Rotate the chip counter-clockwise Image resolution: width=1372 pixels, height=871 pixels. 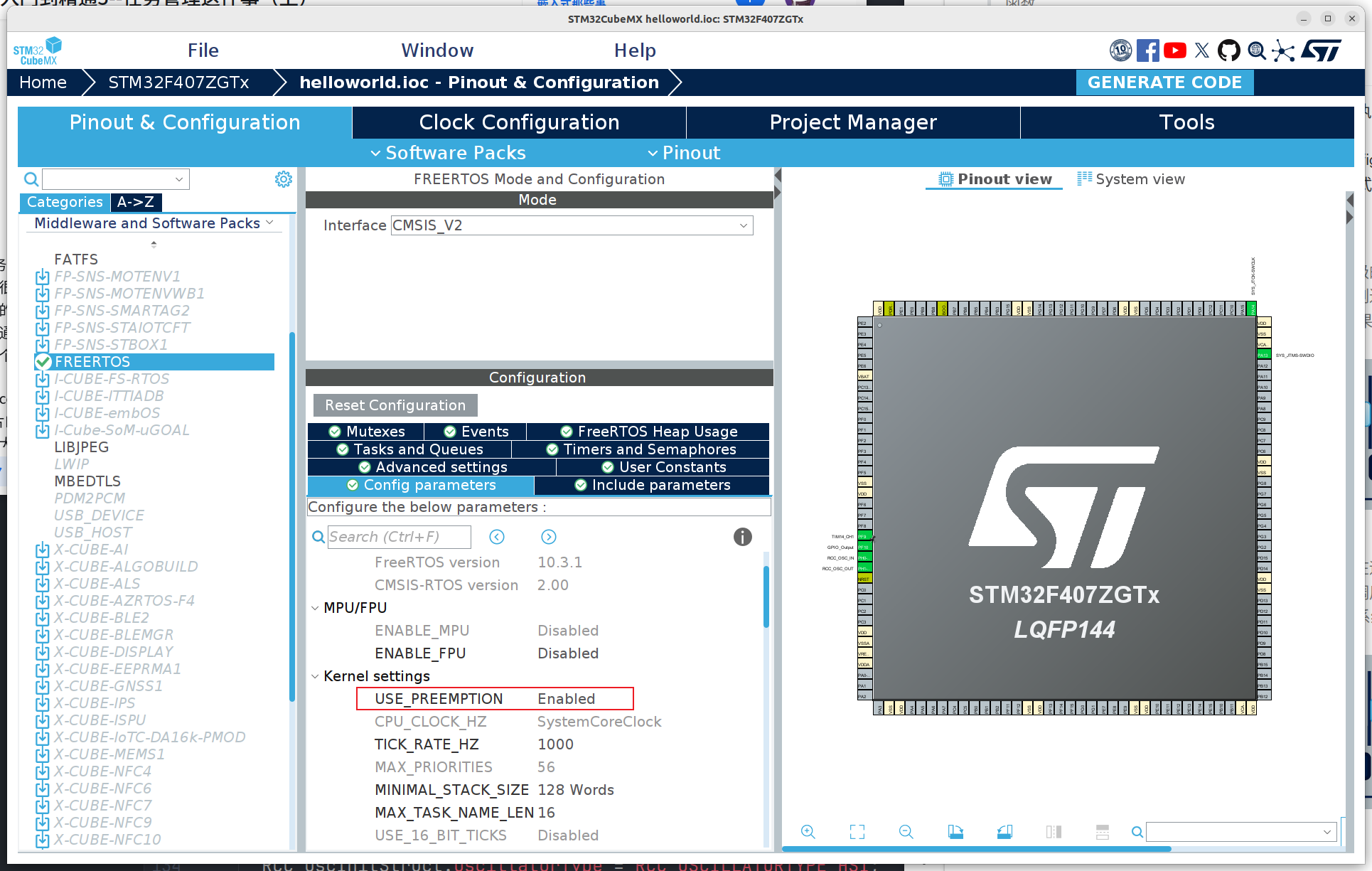(1004, 831)
